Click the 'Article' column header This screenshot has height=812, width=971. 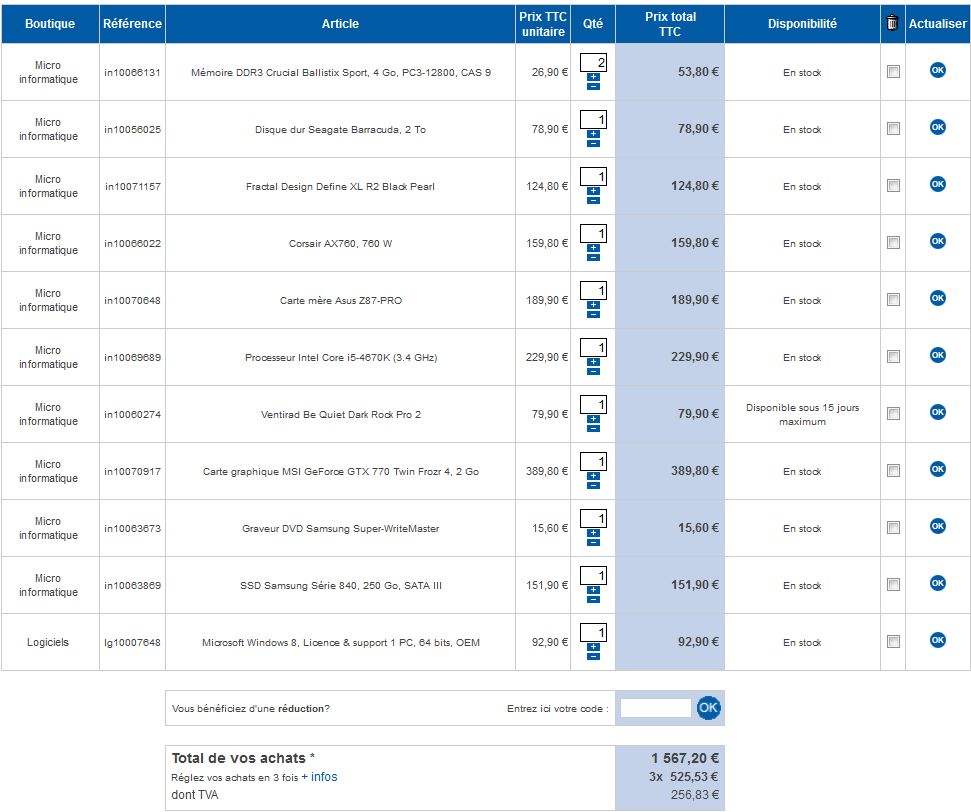coord(340,24)
